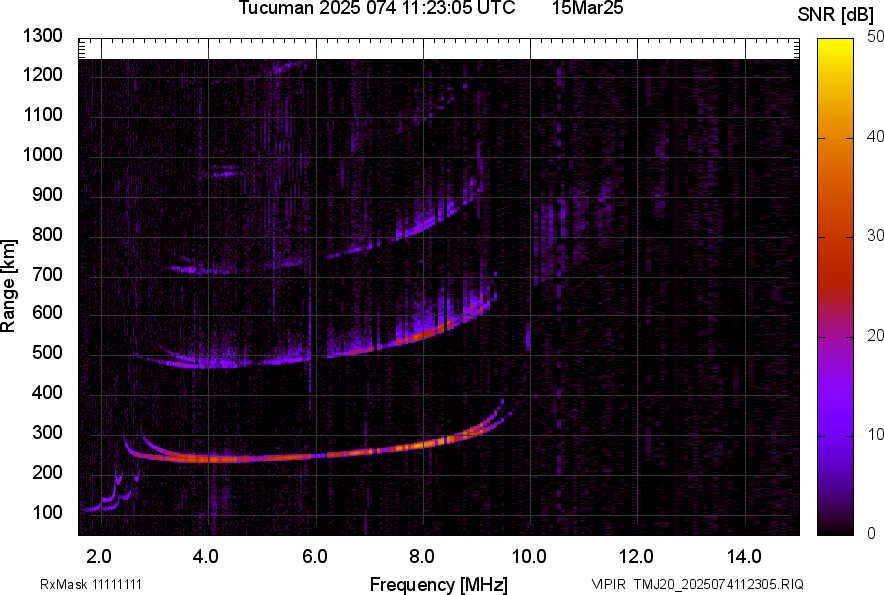Select the Range [km] axis label

coord(9,287)
